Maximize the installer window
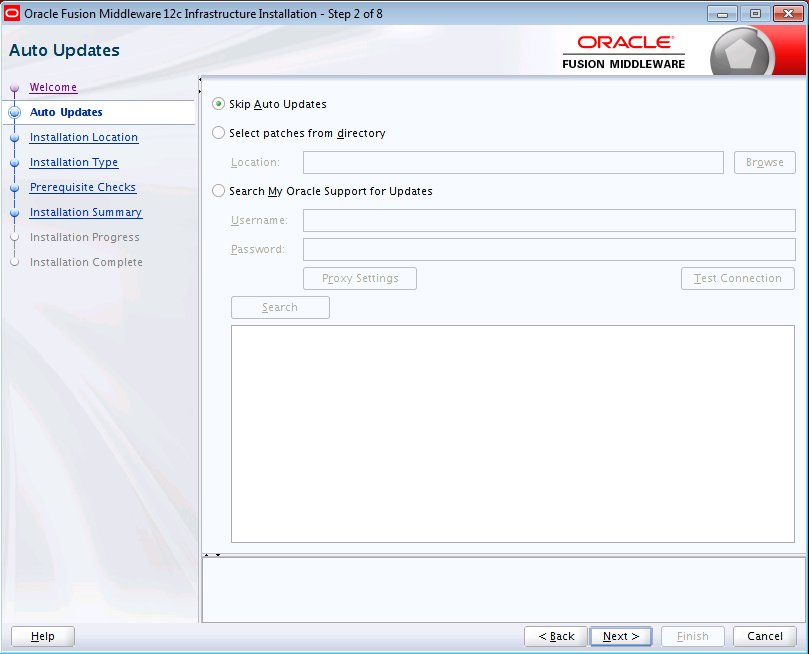This screenshot has height=654, width=809. (x=755, y=14)
